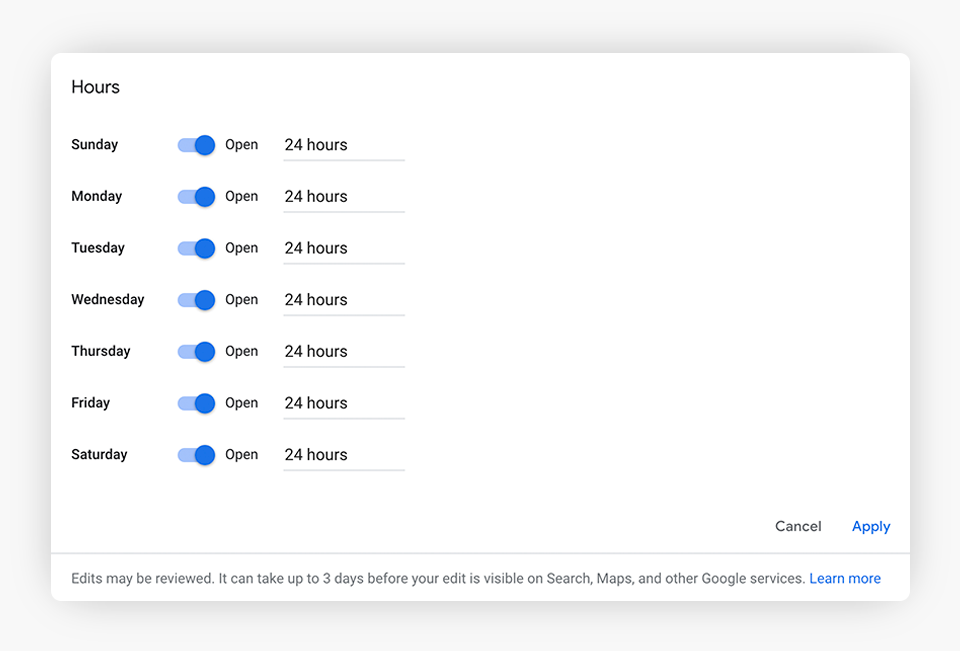Toggle Thursday's open switch
960x651 pixels.
point(196,352)
